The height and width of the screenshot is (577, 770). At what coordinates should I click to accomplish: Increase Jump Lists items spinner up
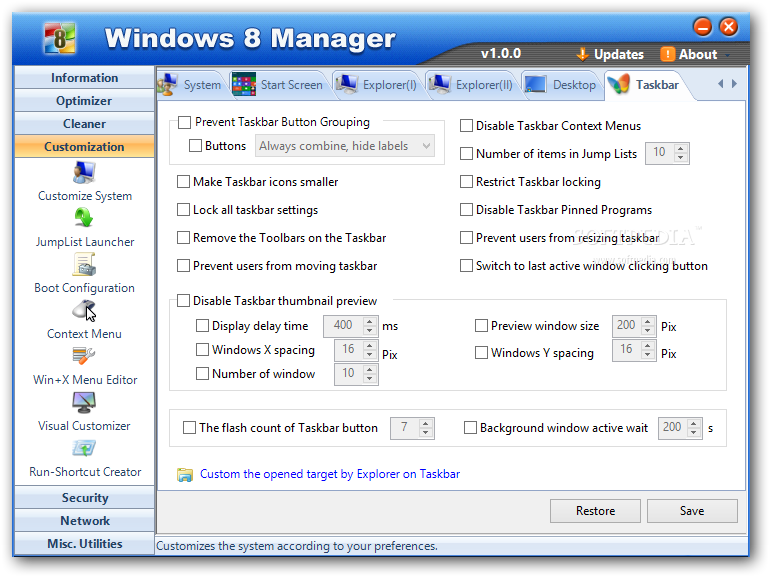680,149
